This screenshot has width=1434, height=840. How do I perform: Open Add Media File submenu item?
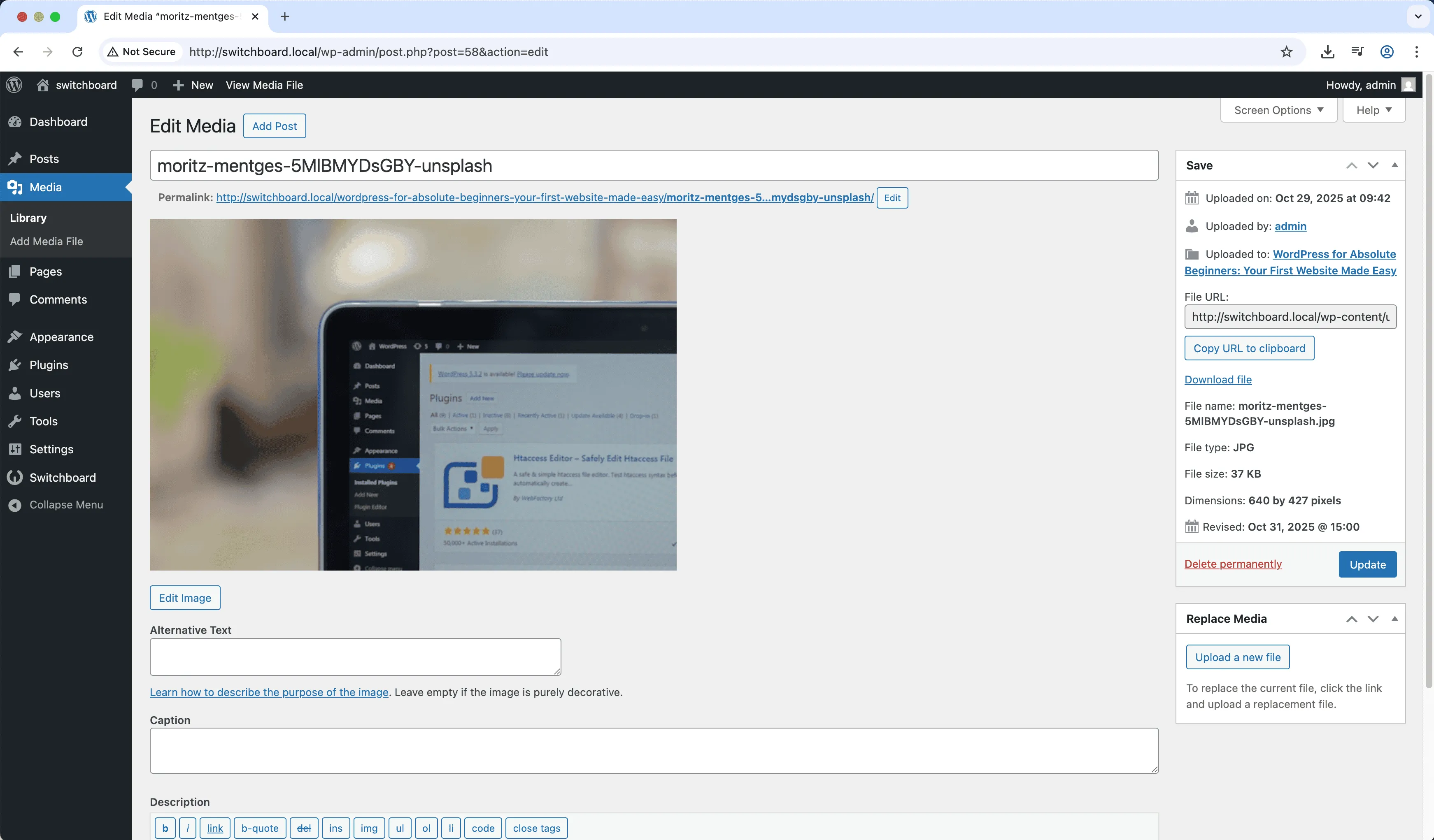(46, 241)
